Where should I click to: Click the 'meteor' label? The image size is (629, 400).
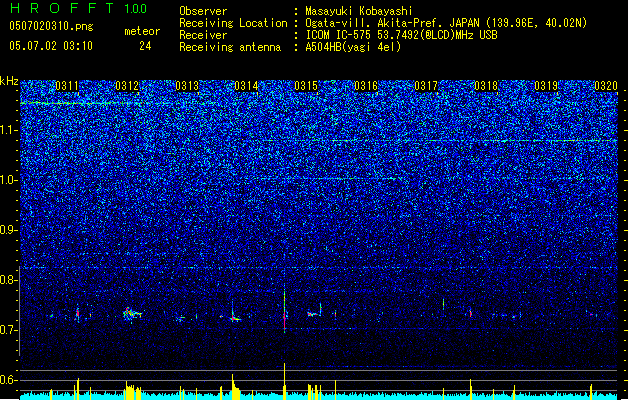click(142, 31)
